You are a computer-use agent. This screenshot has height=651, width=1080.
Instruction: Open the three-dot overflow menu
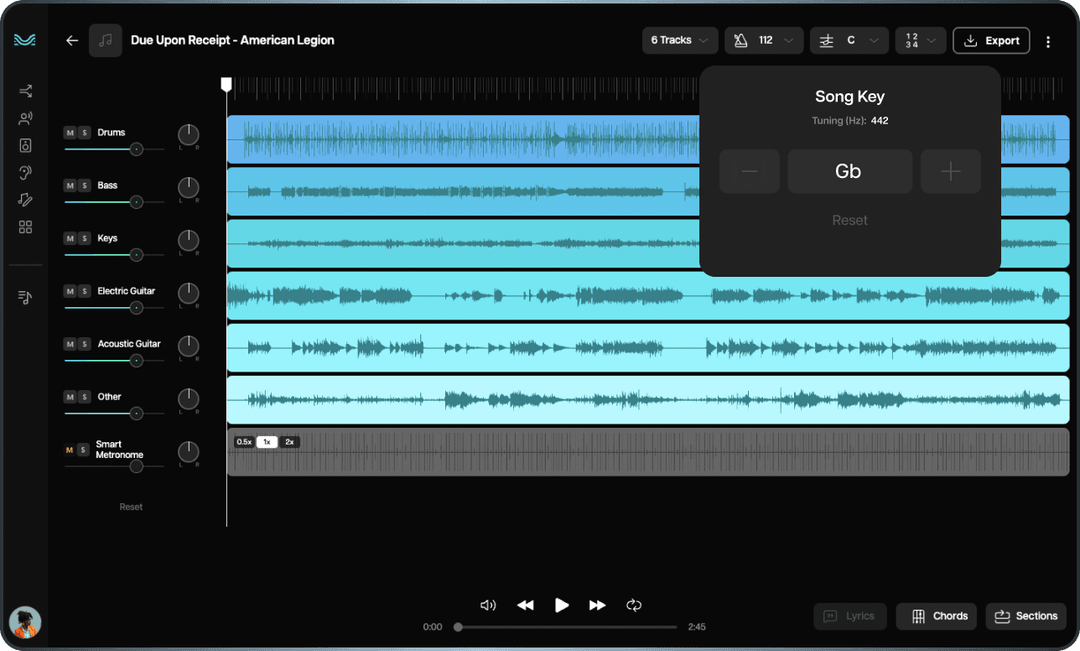coord(1048,40)
